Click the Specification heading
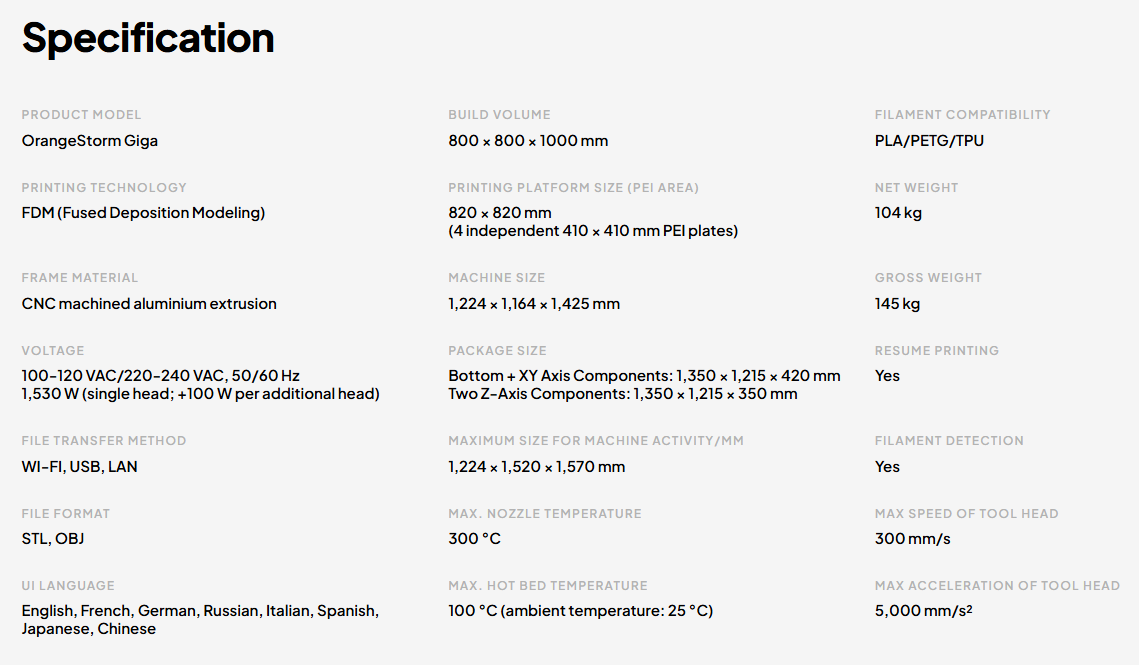 148,38
